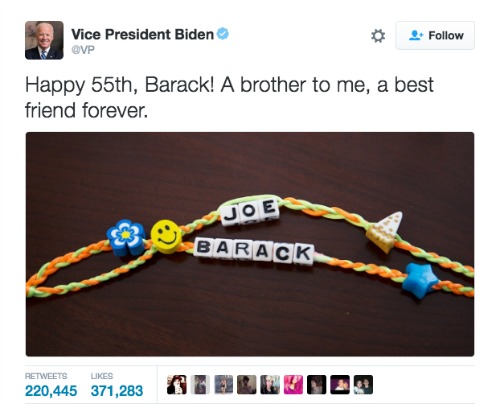Open Vice President Biden's profile photo
Viewport: 500px width, 404px height.
pos(44,40)
